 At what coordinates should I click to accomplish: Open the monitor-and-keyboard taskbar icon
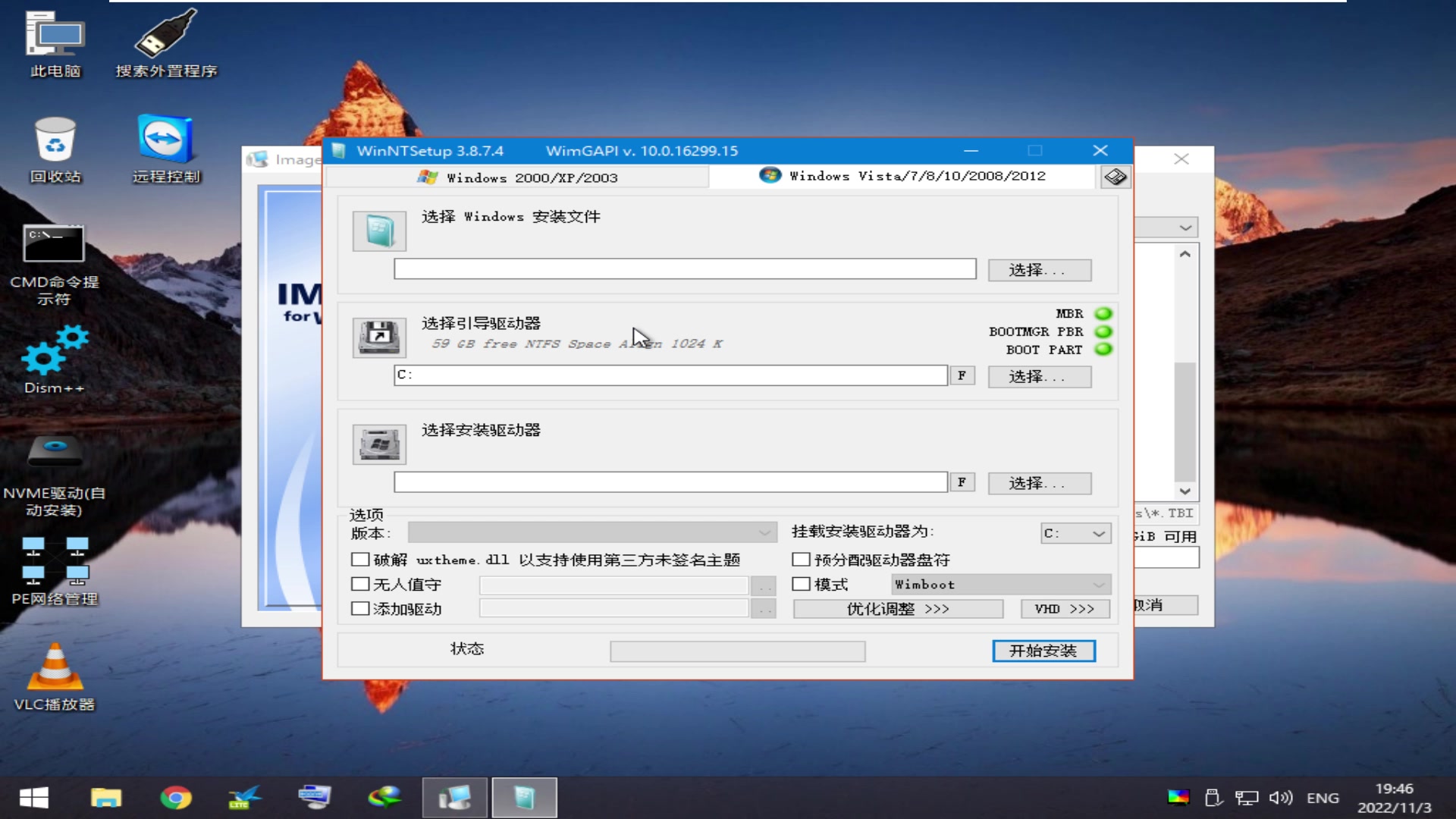click(x=314, y=798)
